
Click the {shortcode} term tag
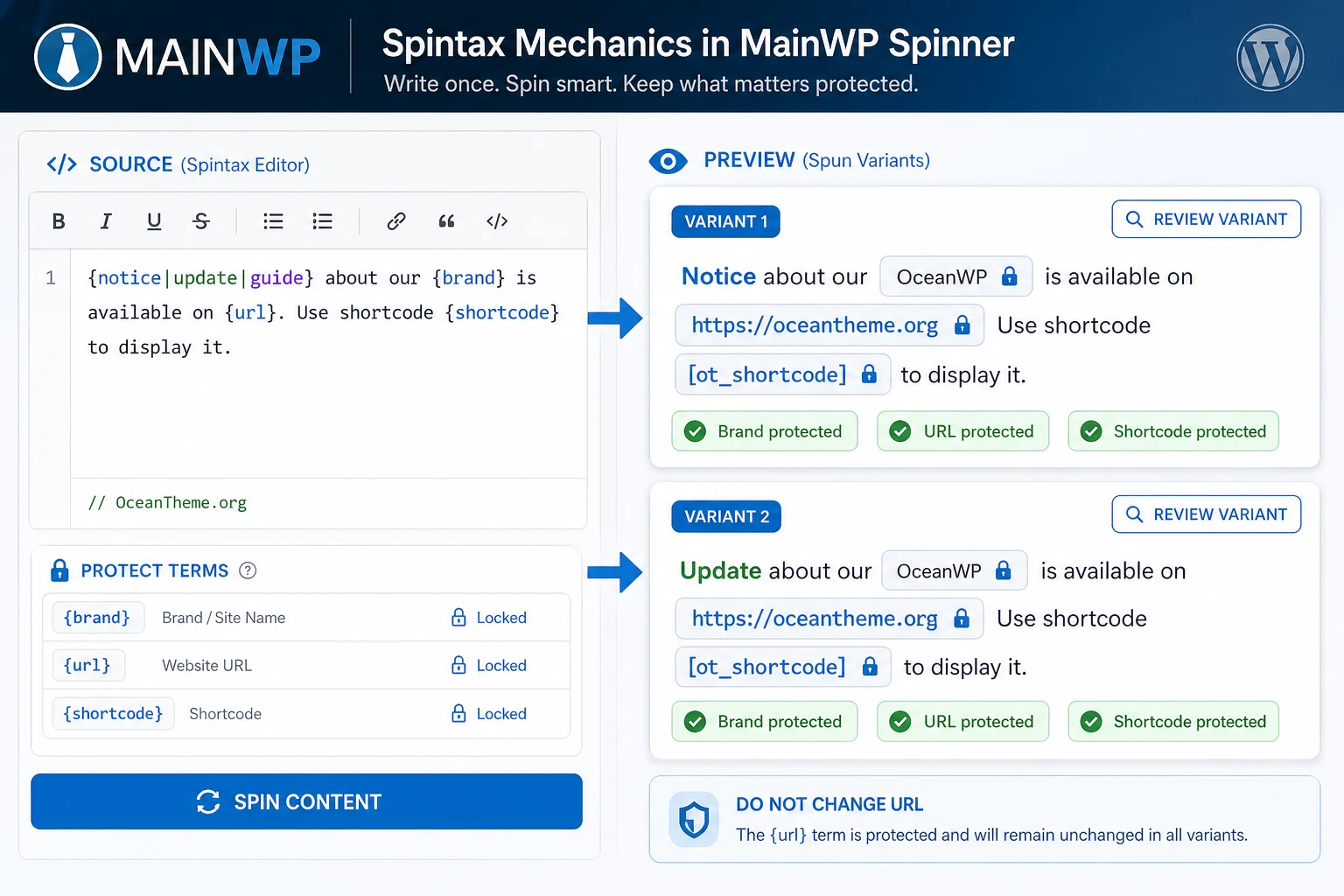pyautogui.click(x=113, y=714)
